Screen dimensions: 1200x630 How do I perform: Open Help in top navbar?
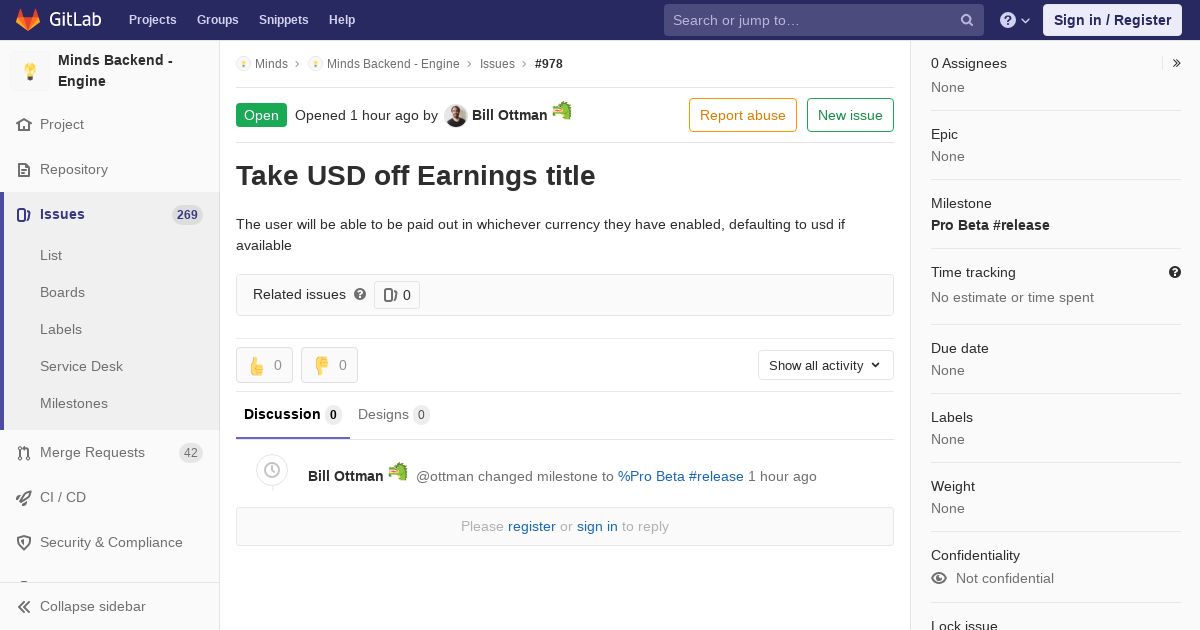point(342,20)
